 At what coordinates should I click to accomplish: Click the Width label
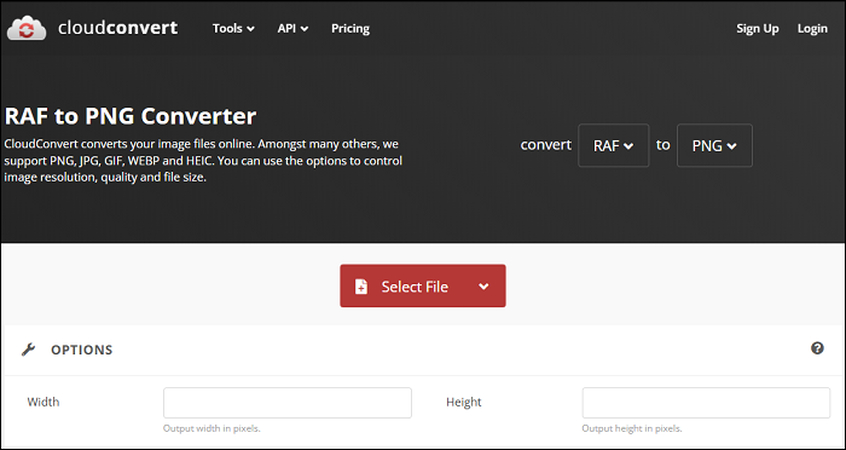pyautogui.click(x=43, y=402)
